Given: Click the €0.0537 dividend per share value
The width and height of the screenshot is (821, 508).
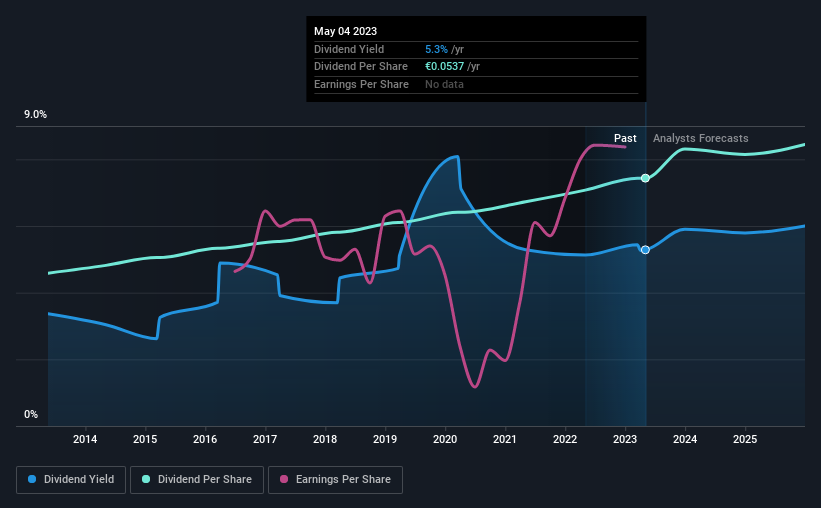Looking at the screenshot, I should 445,67.
